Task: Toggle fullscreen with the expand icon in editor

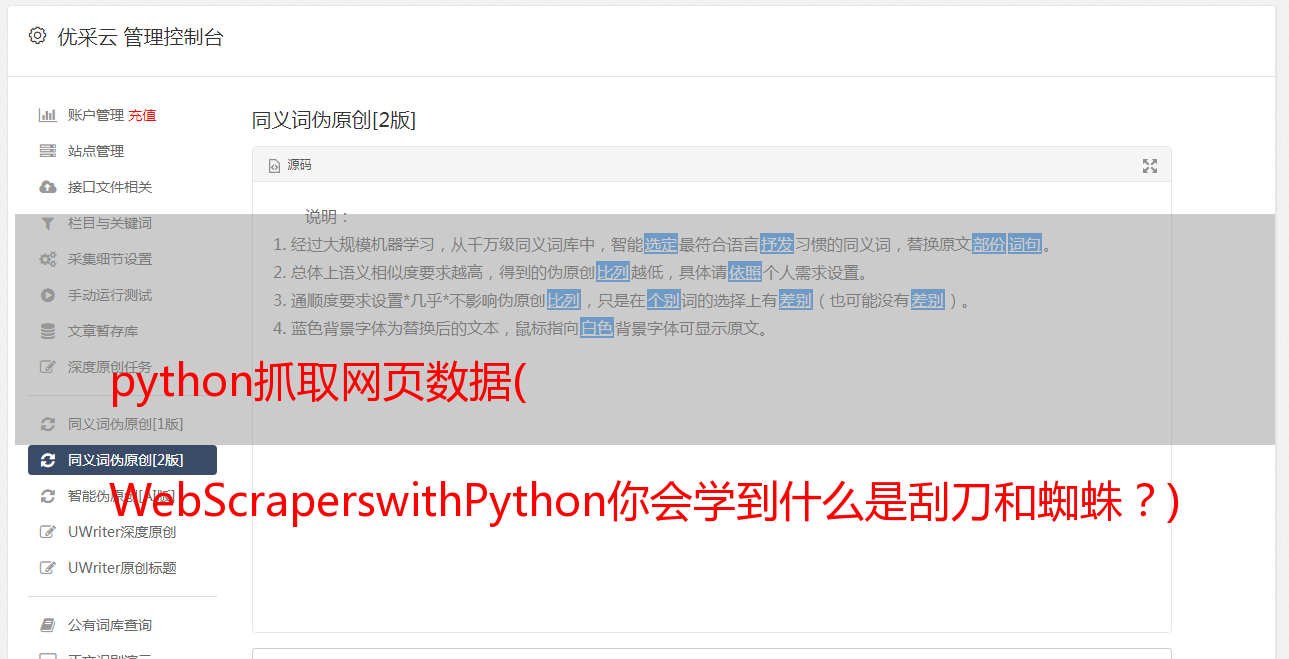Action: tap(1150, 166)
